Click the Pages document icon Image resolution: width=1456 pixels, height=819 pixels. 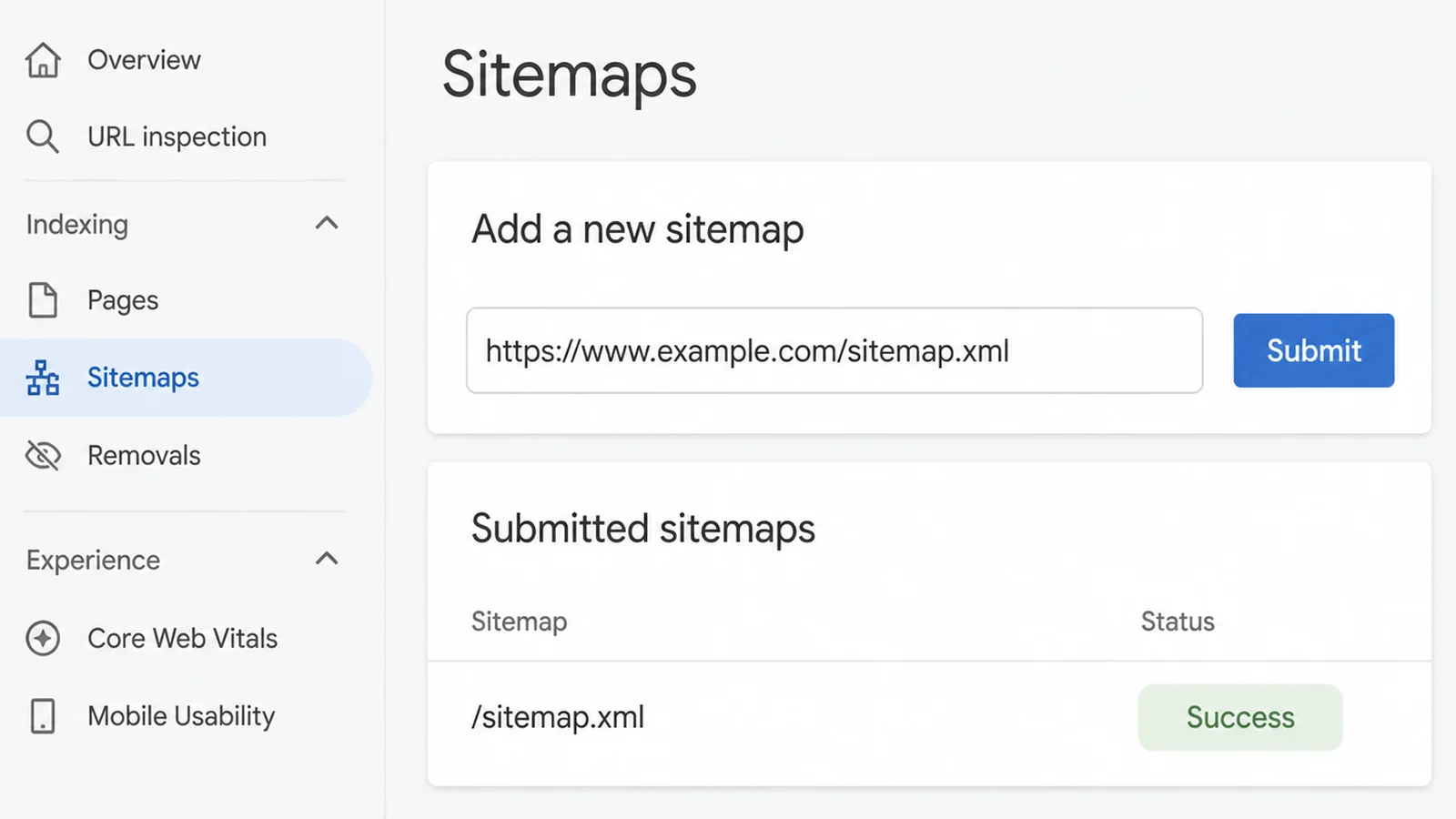click(43, 300)
